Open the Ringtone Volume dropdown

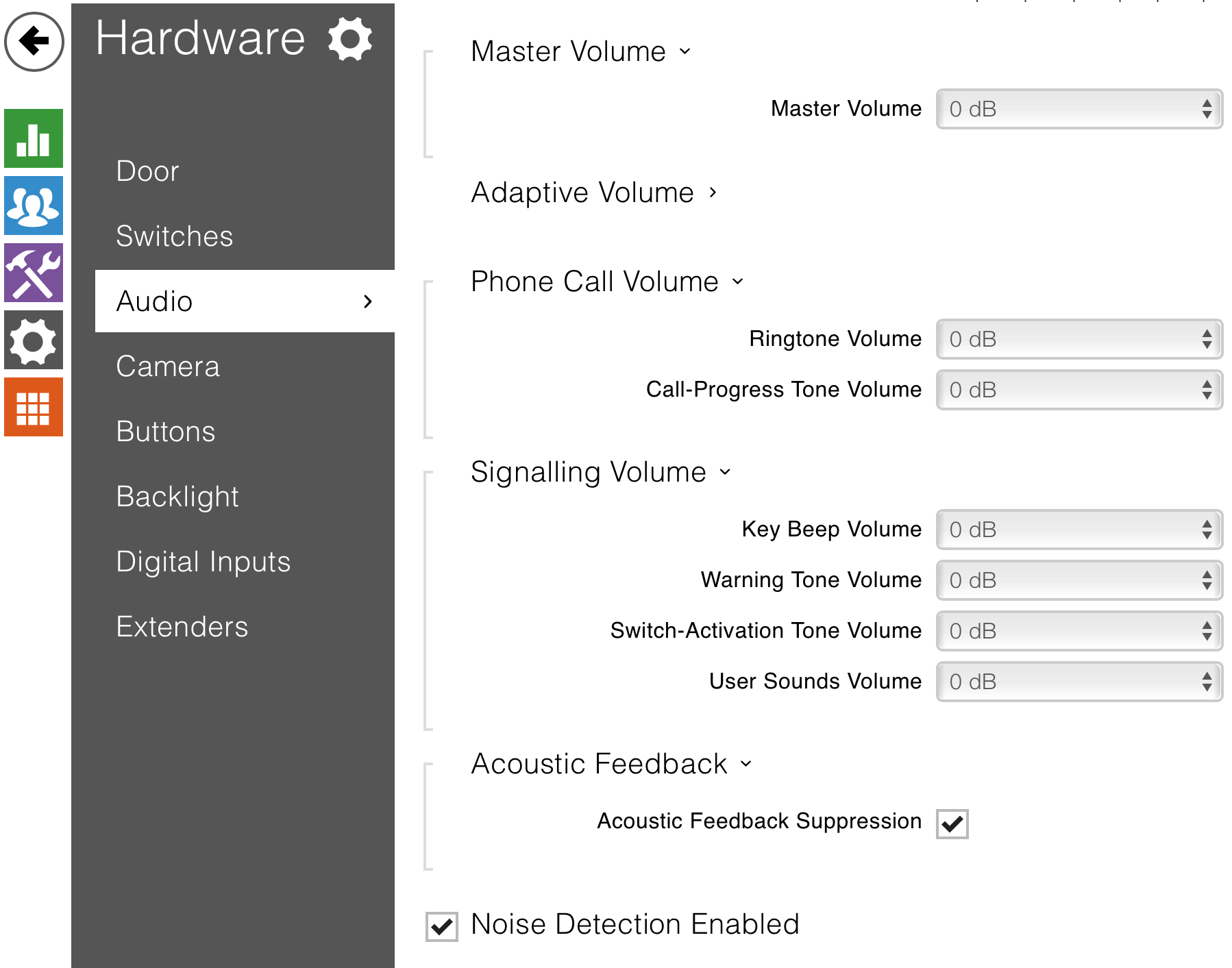pos(1079,339)
